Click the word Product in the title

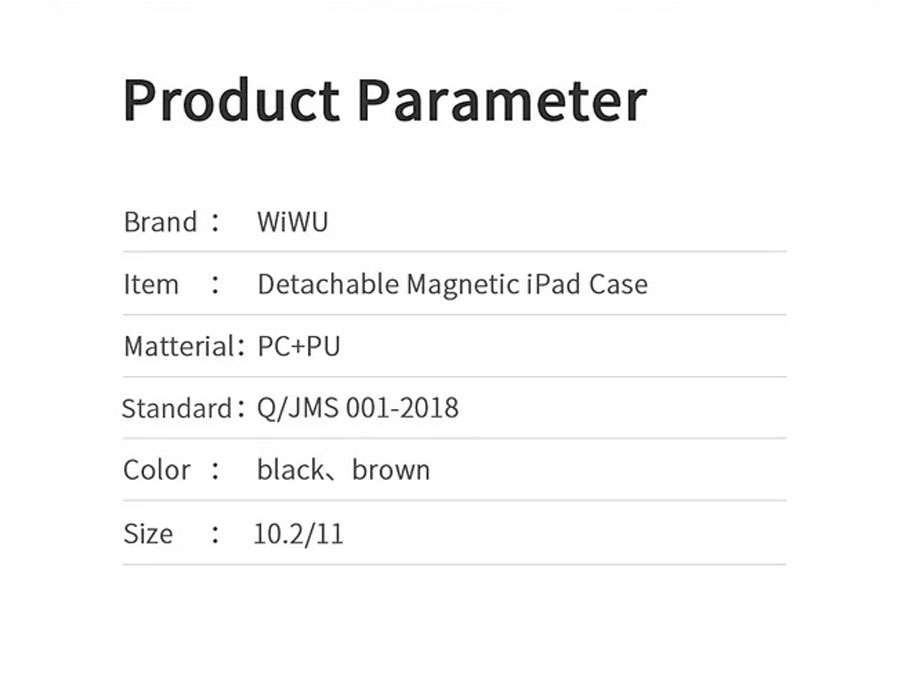[231, 100]
